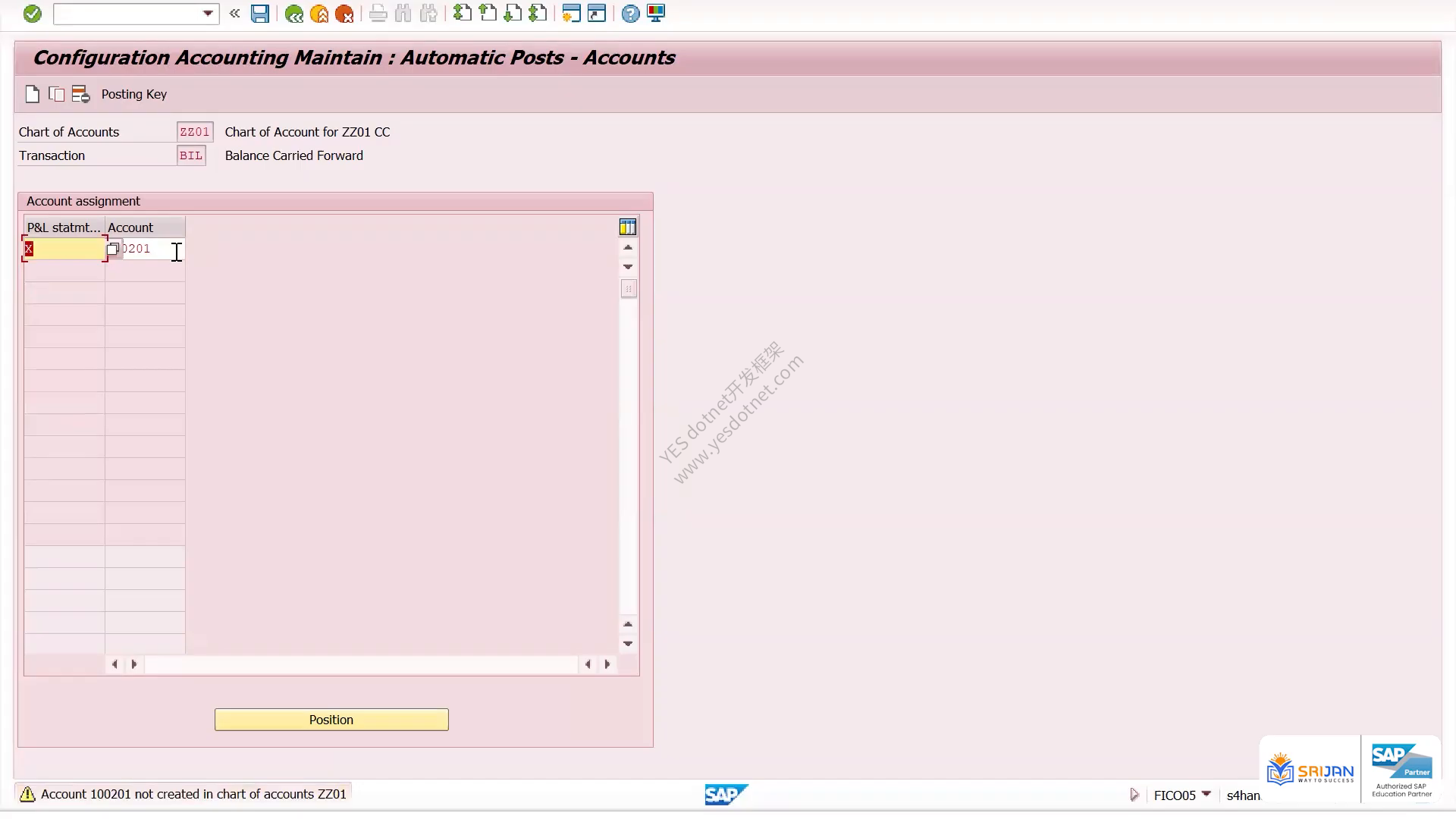The image size is (1456, 819).
Task: Click the Account assignment group header
Action: (83, 201)
